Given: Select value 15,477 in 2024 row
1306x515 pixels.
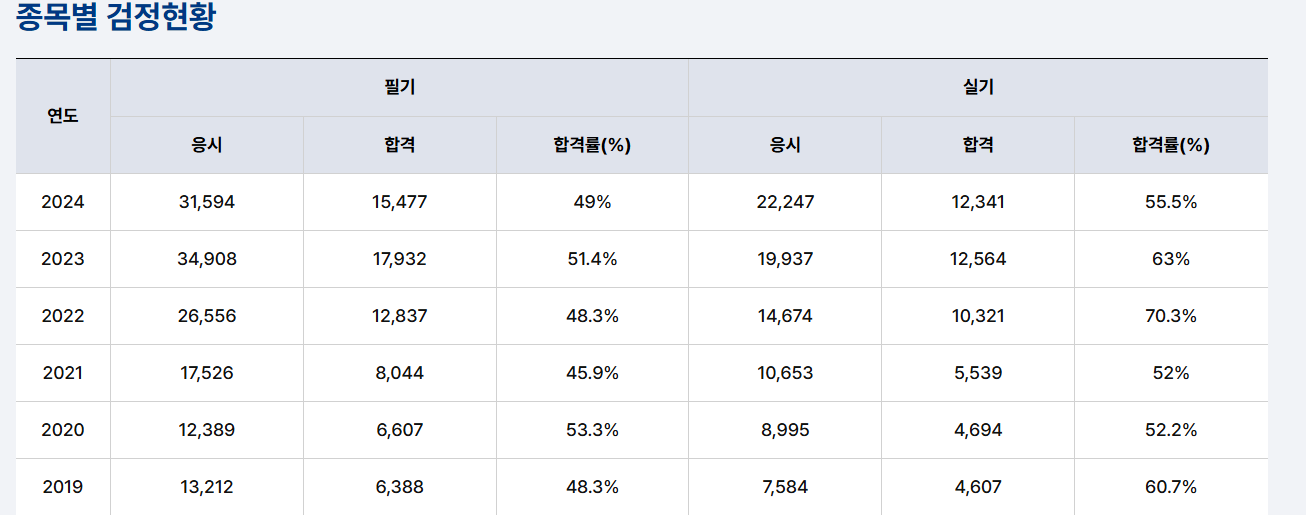Looking at the screenshot, I should 400,202.
